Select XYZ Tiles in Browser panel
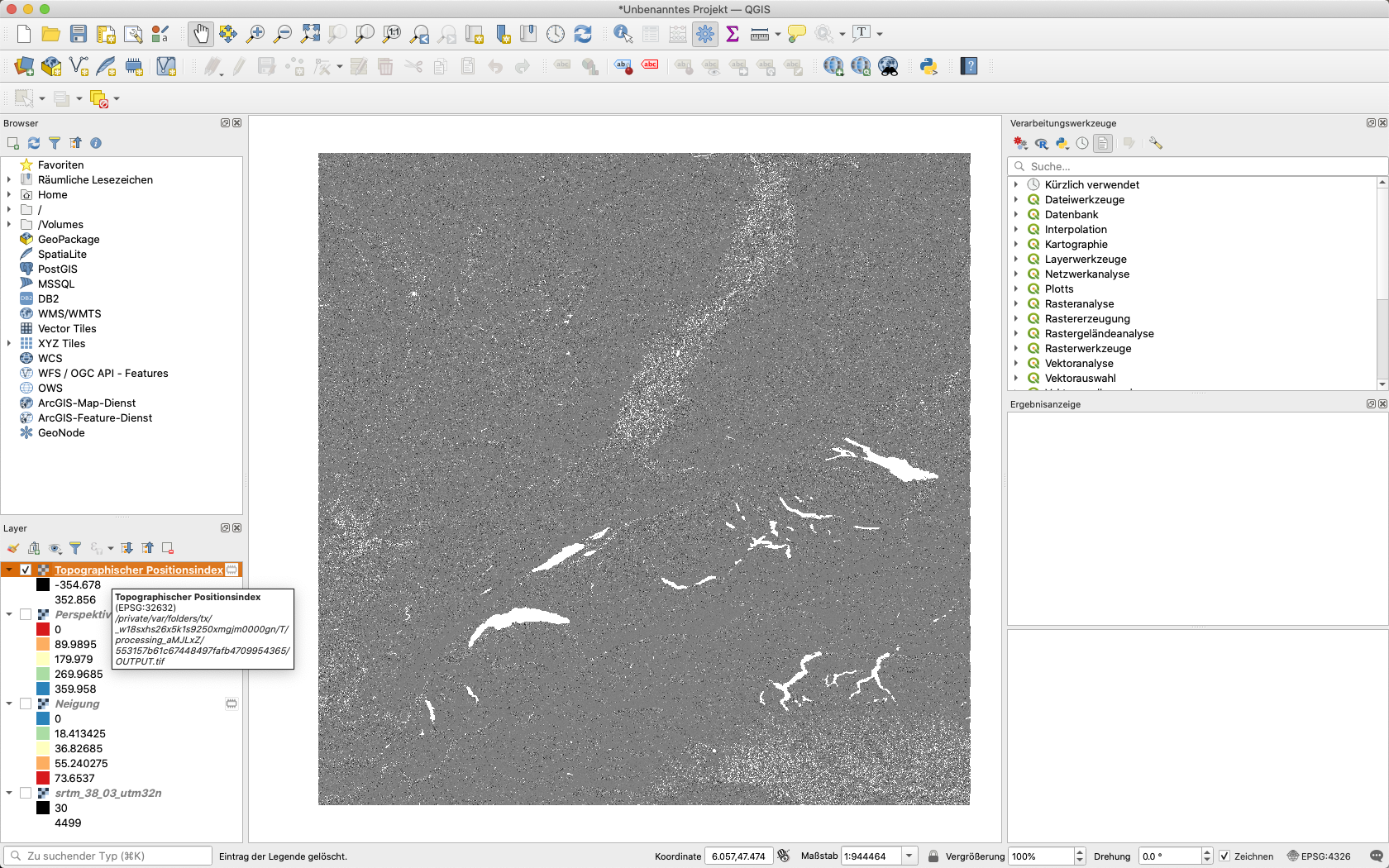Screen dimensions: 1389x868 [x=61, y=343]
